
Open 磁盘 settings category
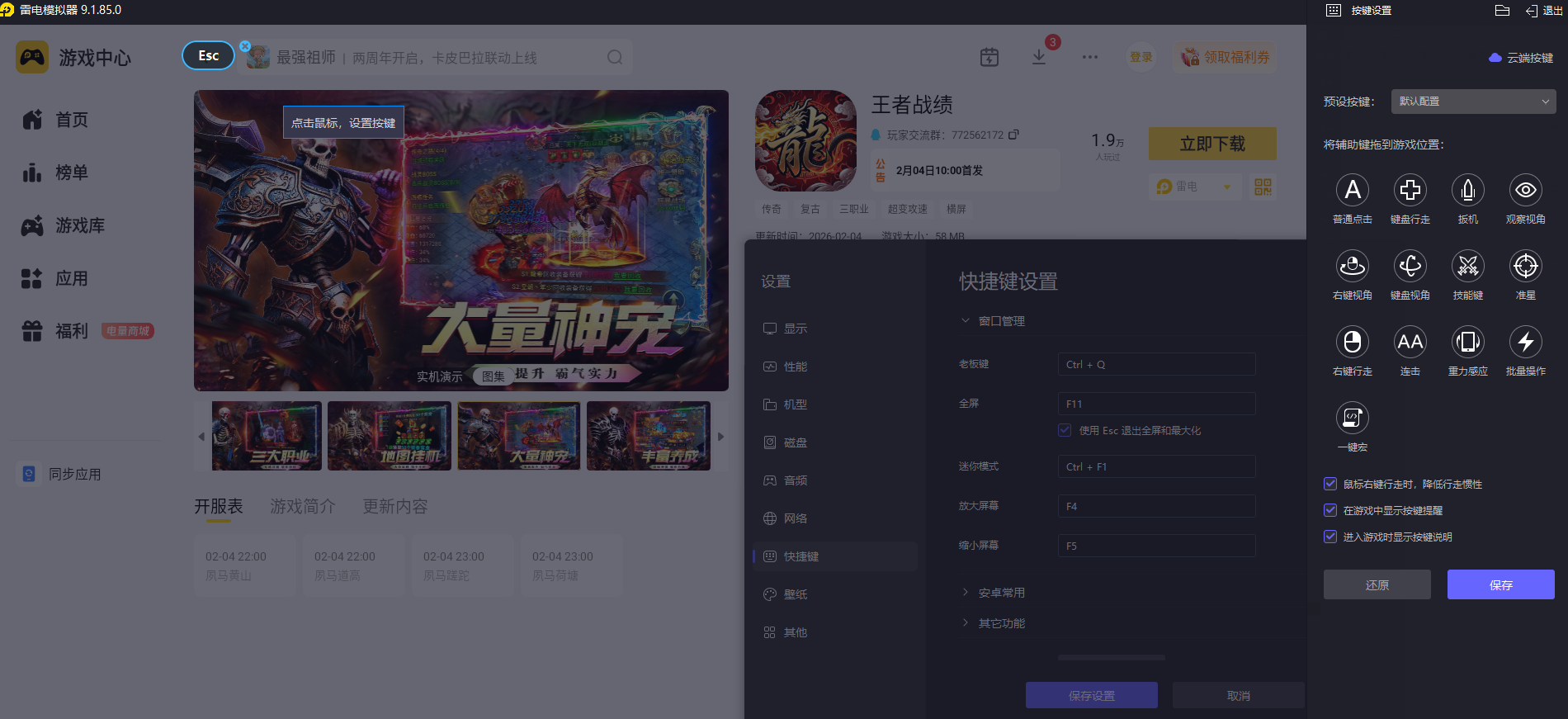point(835,442)
